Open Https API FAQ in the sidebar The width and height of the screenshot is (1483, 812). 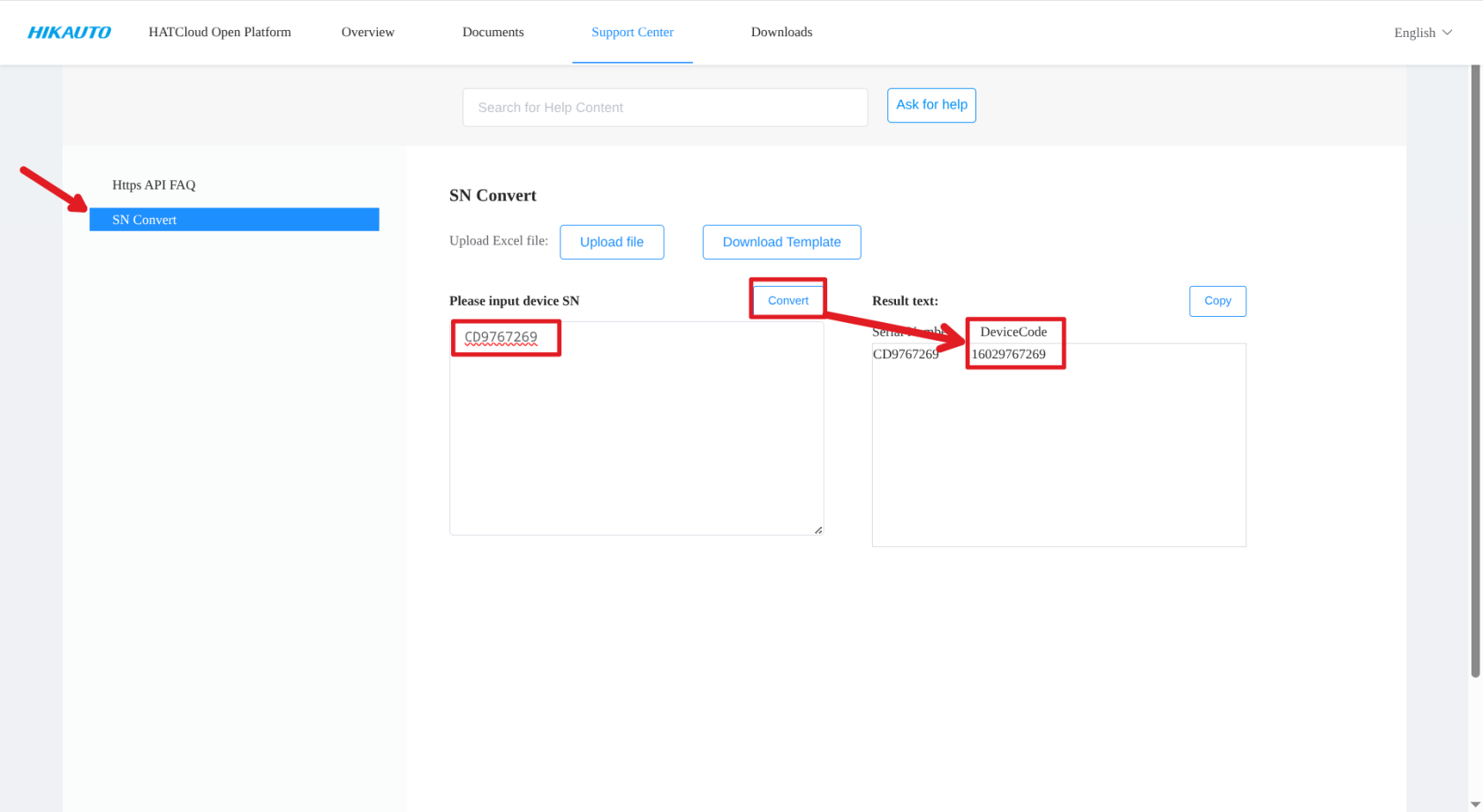(x=154, y=184)
